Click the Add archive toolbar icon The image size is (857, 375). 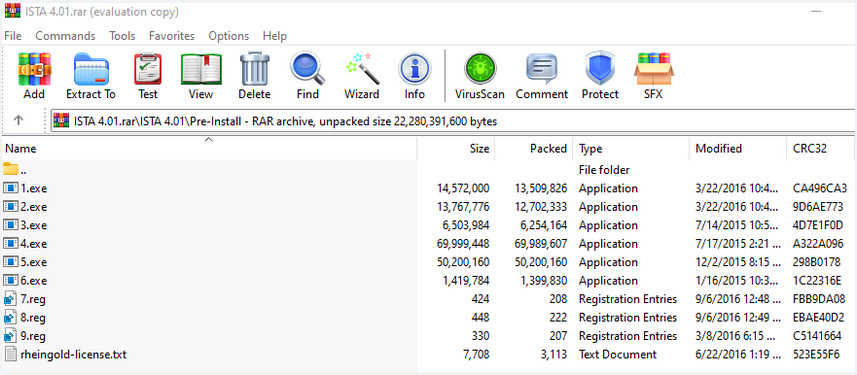point(34,69)
